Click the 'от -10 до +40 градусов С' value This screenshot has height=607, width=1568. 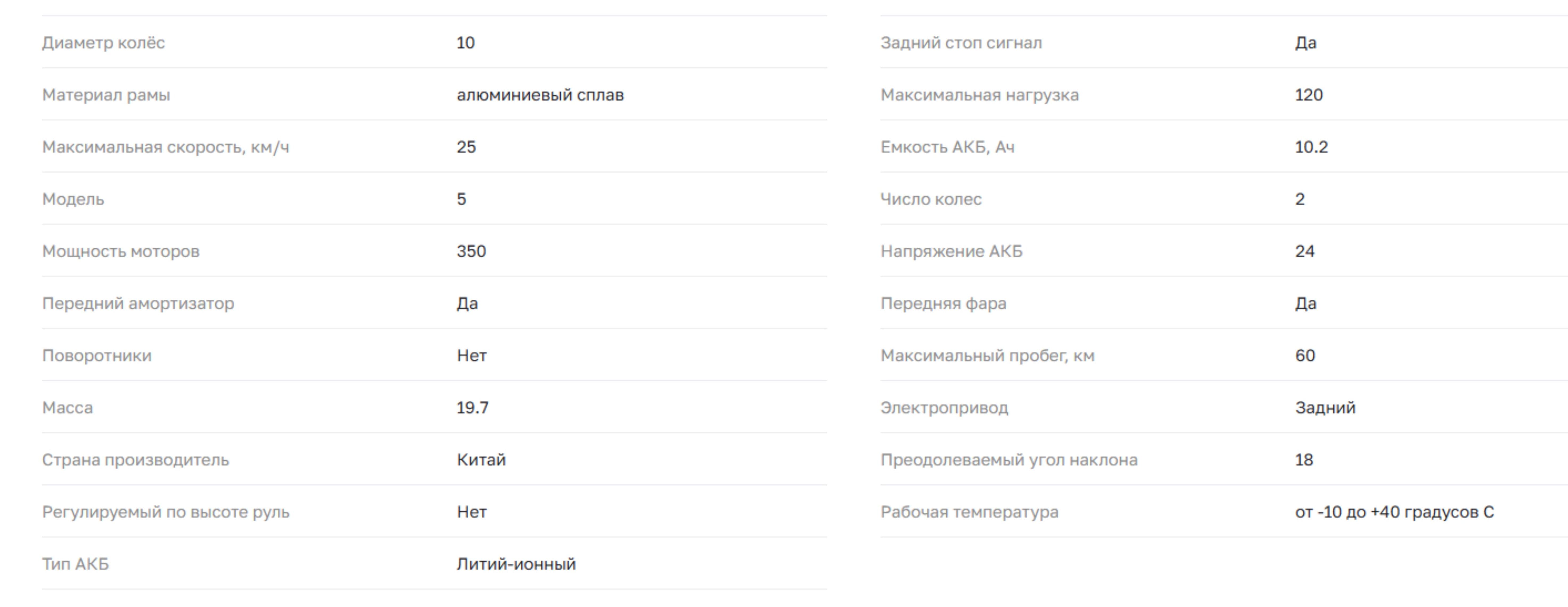point(1394,512)
